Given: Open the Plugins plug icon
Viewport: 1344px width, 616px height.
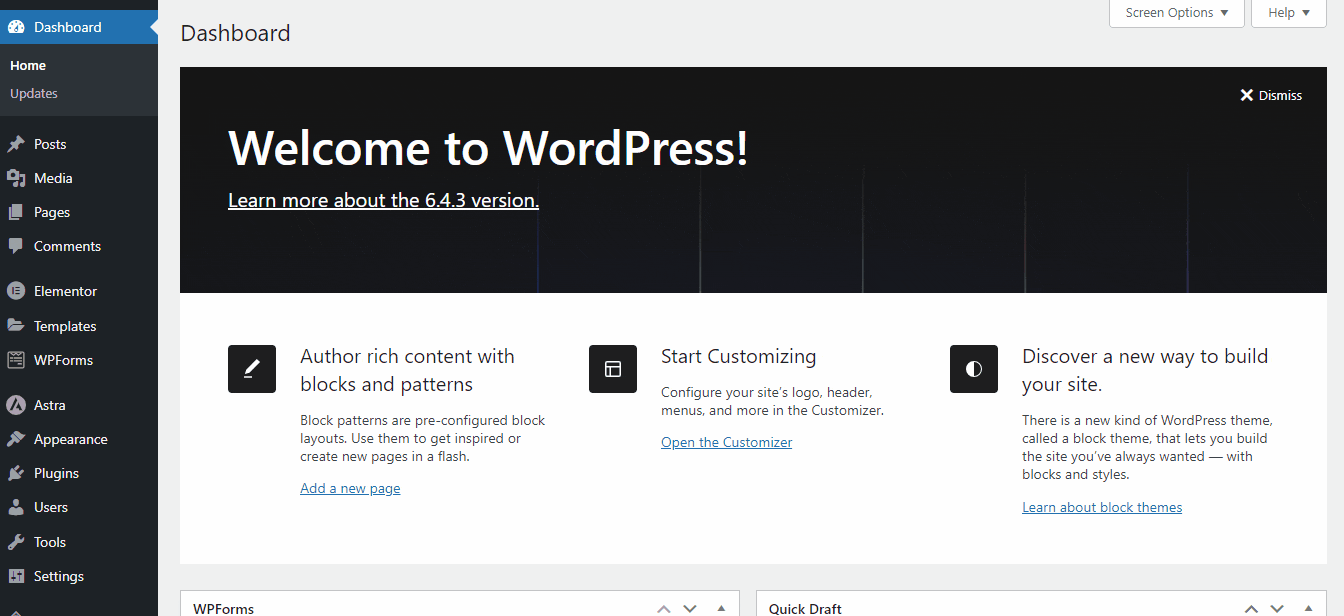Looking at the screenshot, I should (18, 472).
